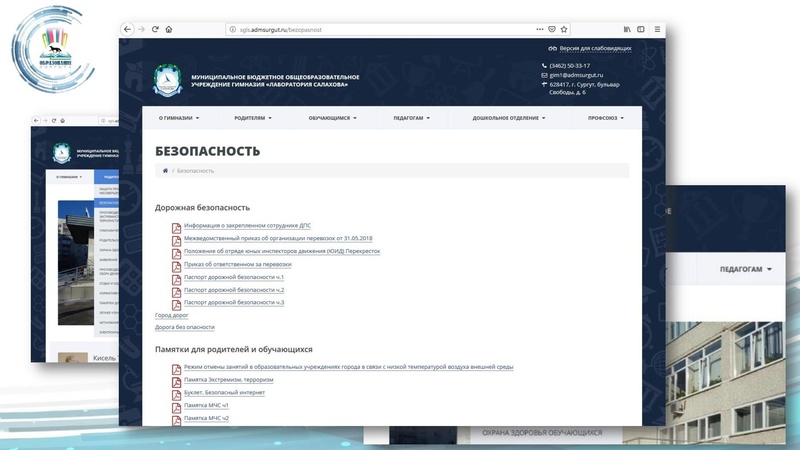
Task: Open the browser library icon
Action: coord(627,30)
